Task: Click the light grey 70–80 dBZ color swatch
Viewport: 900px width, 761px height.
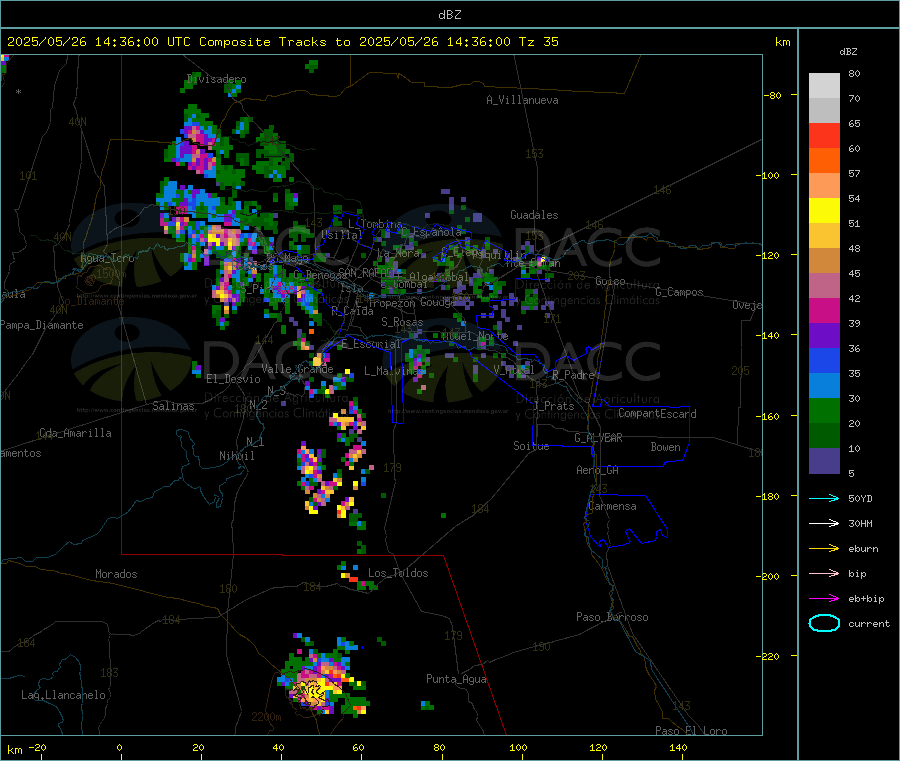Action: click(824, 86)
